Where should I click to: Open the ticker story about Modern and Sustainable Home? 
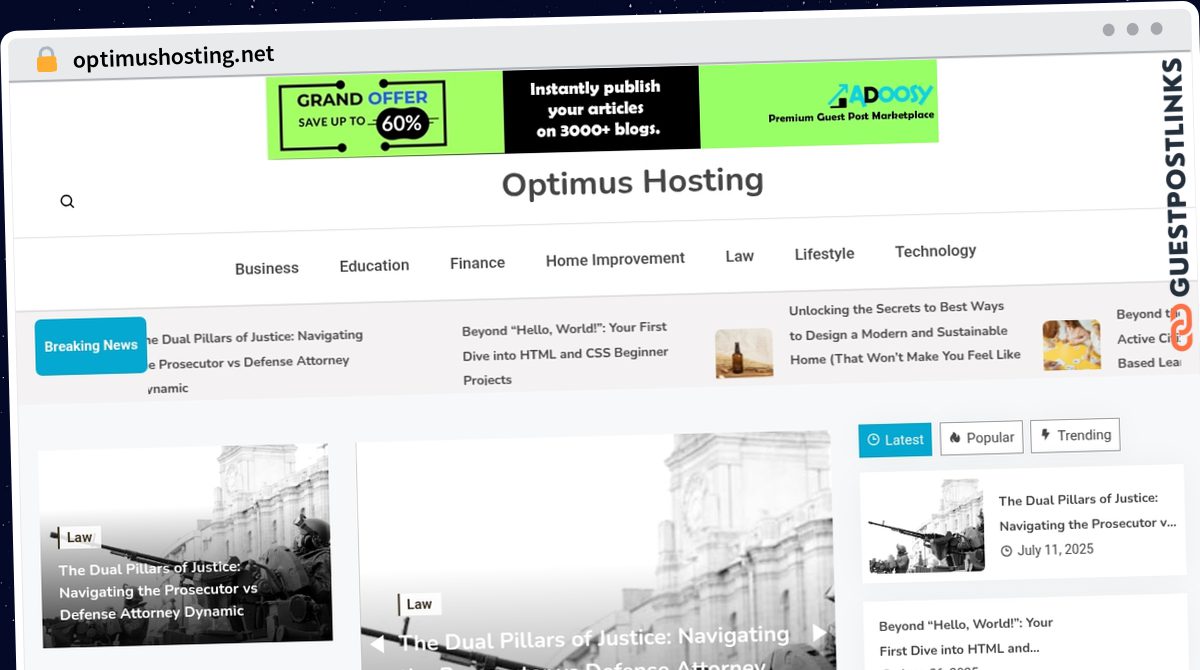[x=905, y=332]
